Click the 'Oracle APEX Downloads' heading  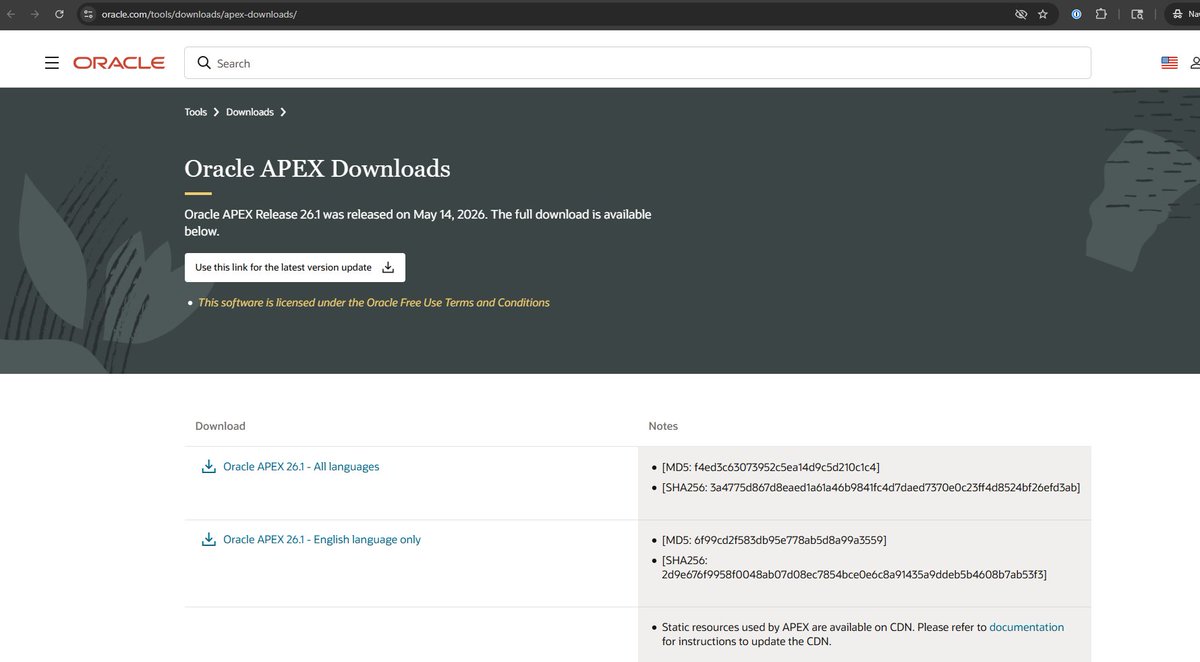point(317,168)
